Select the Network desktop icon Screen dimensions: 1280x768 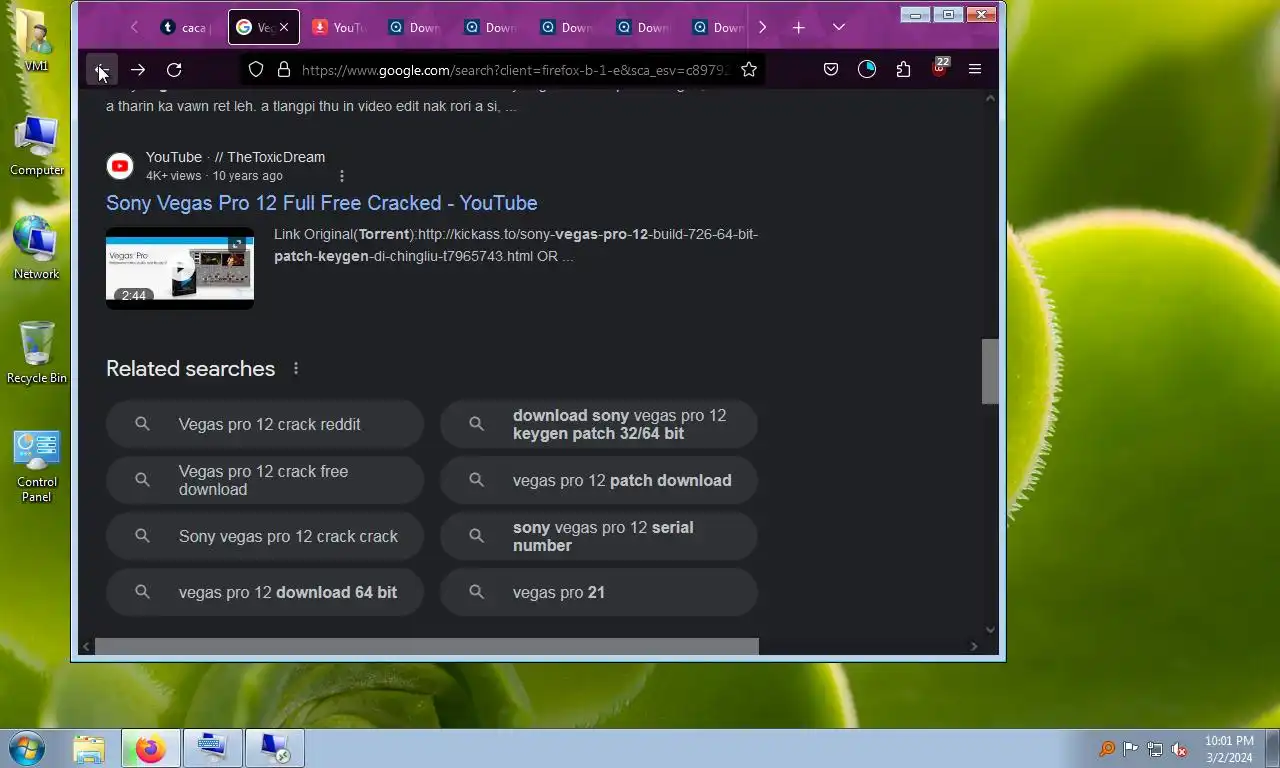[x=36, y=248]
